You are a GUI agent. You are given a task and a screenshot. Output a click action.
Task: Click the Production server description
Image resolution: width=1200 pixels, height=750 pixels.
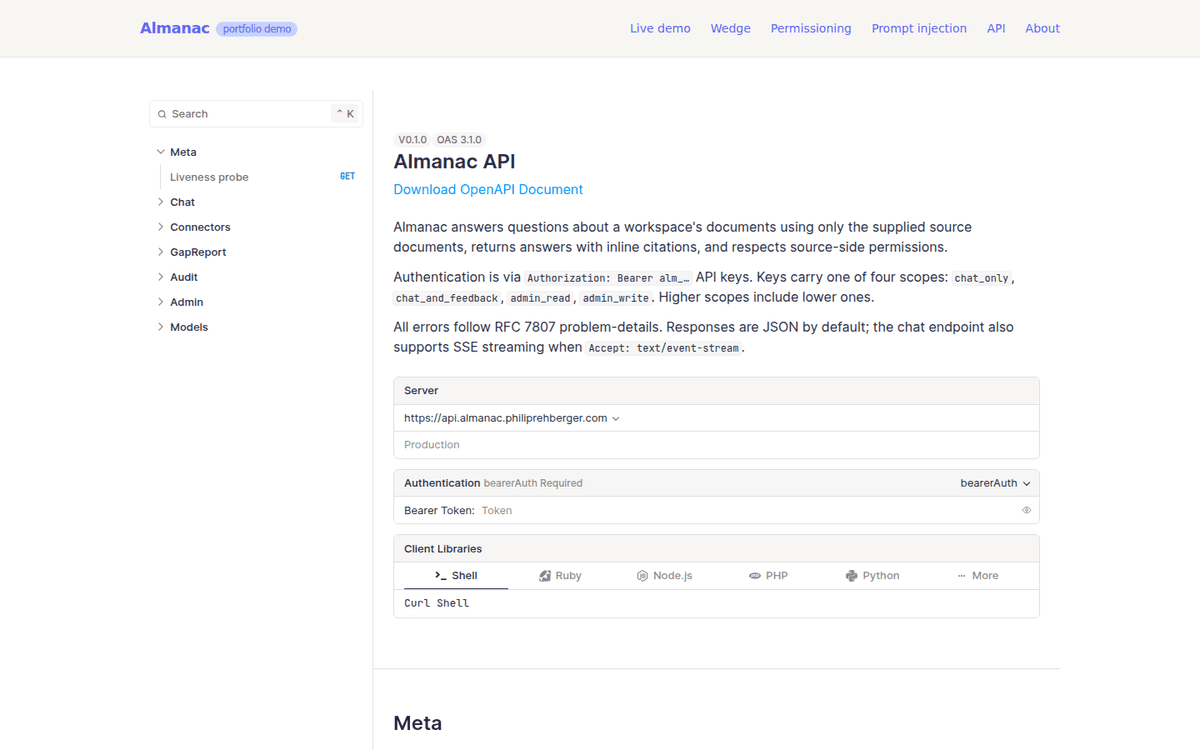tap(432, 444)
